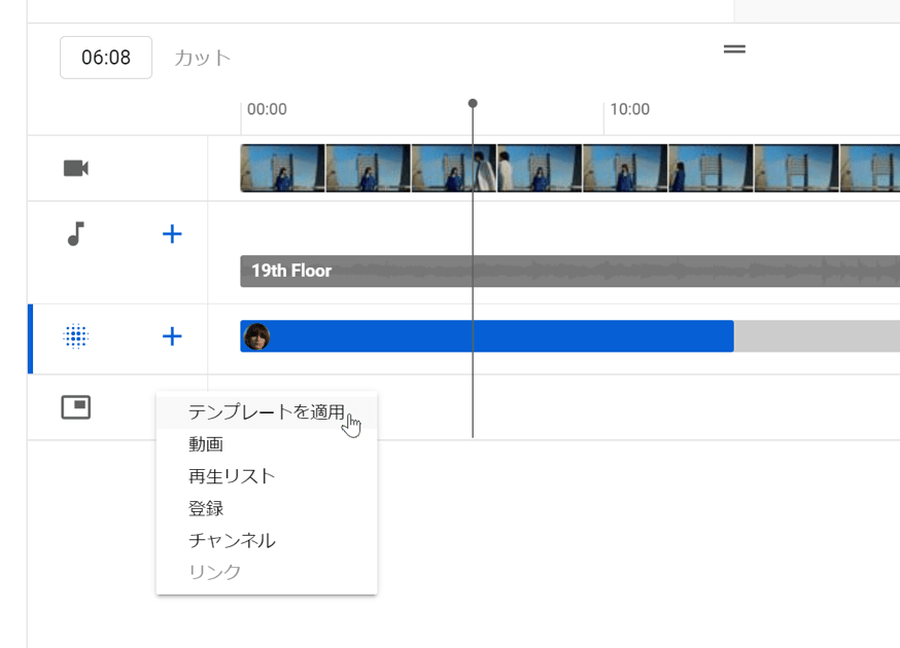The image size is (900, 648).
Task: Select the 19th Floor audio clip
Action: 560,271
